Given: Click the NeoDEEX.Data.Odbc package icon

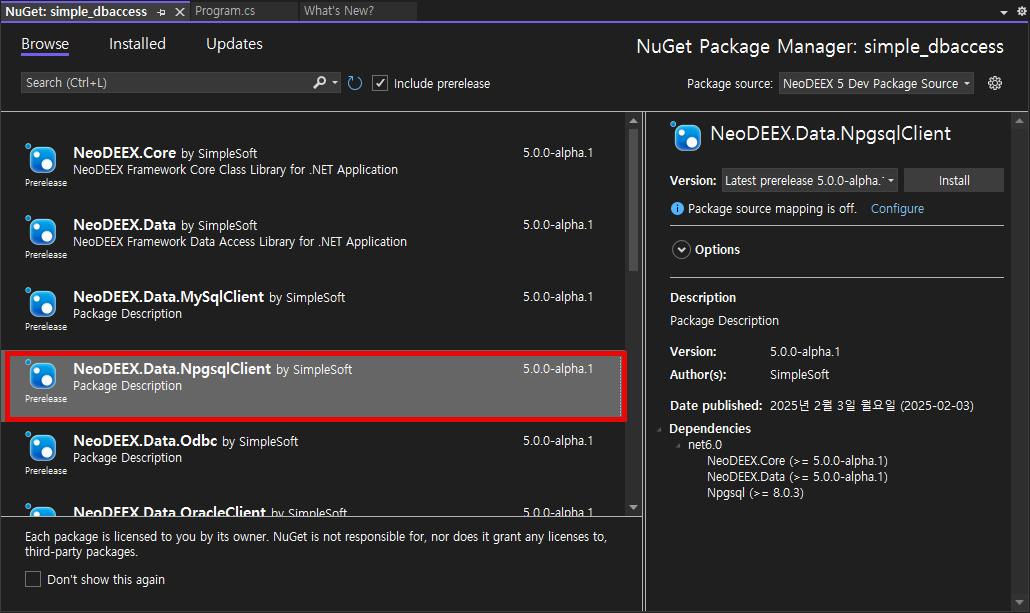Looking at the screenshot, I should pos(42,447).
